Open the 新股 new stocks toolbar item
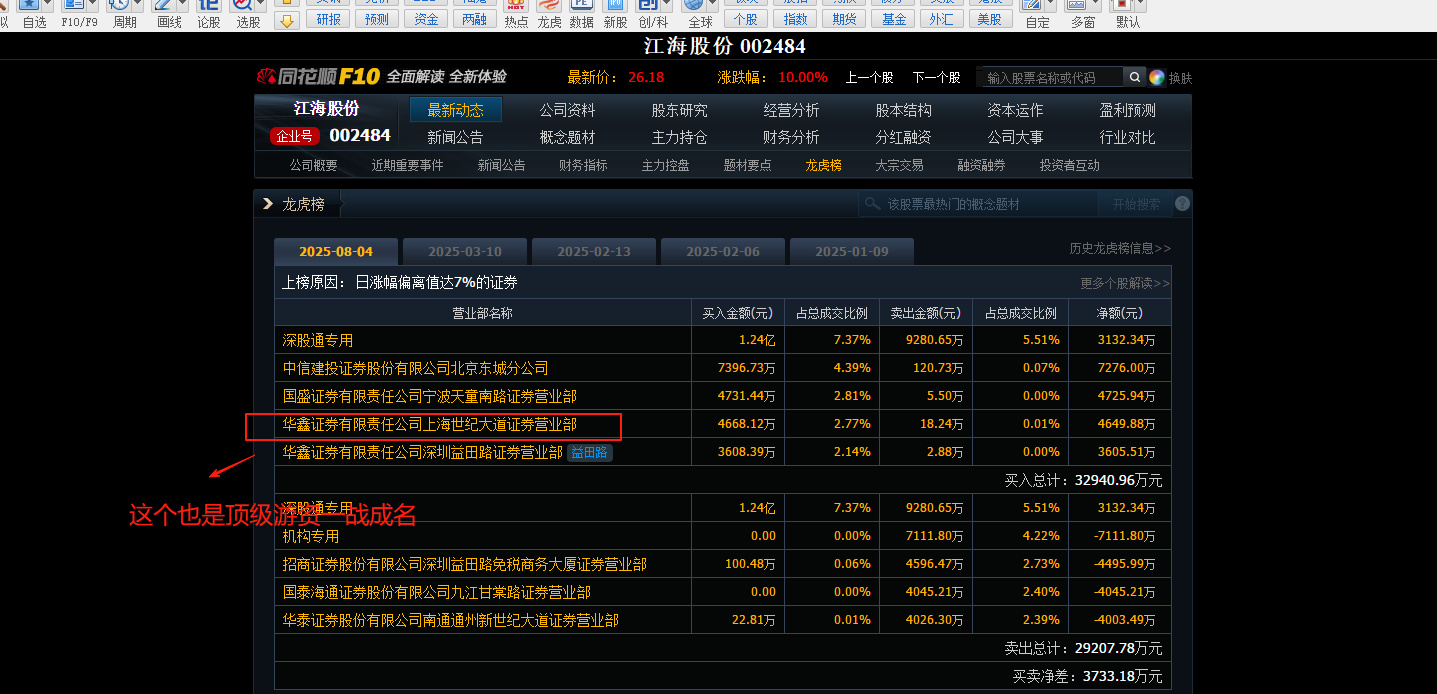 click(615, 14)
